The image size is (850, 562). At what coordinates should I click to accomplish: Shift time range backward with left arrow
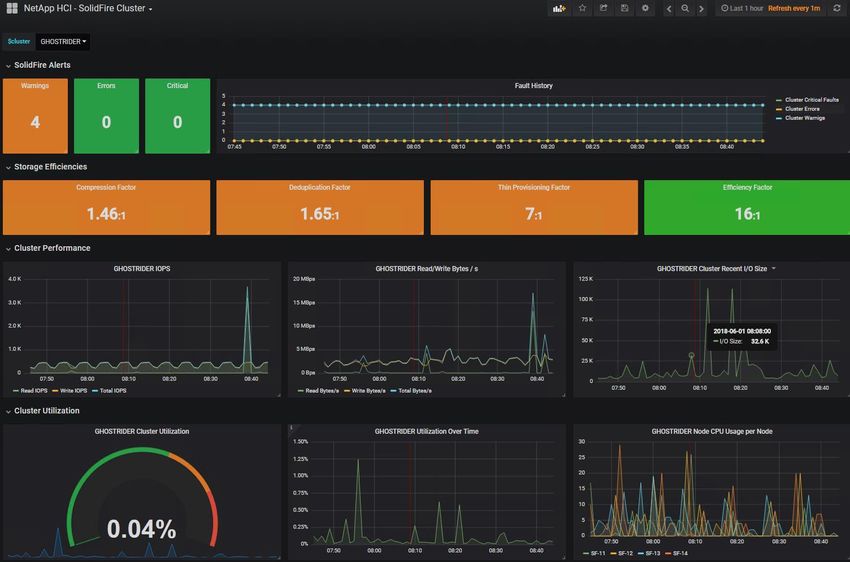point(669,8)
